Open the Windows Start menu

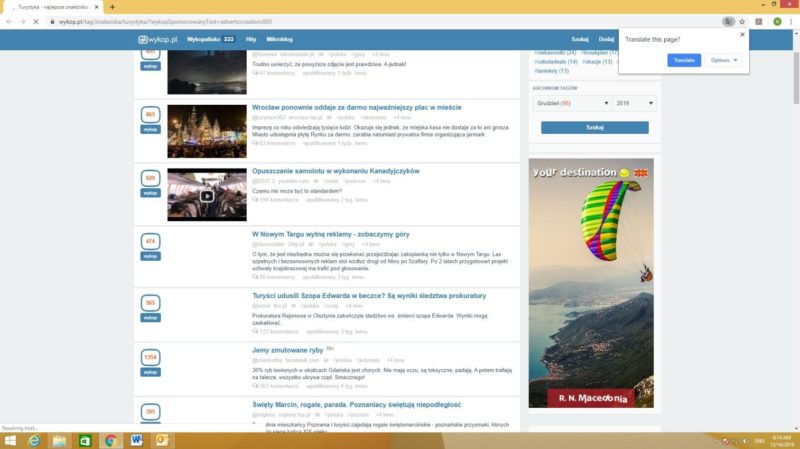[10, 440]
